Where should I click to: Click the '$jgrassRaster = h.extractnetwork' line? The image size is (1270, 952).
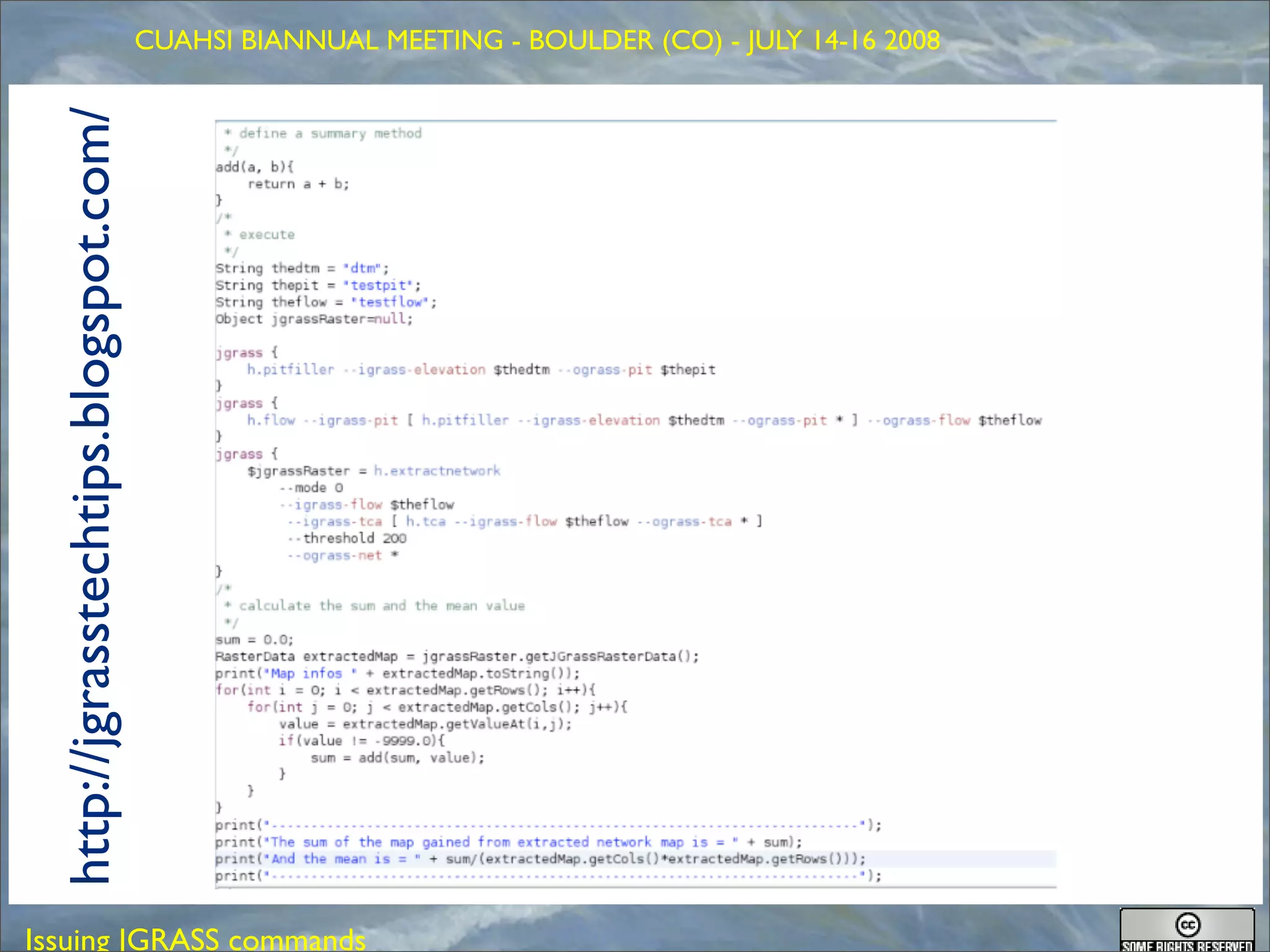coord(374,471)
